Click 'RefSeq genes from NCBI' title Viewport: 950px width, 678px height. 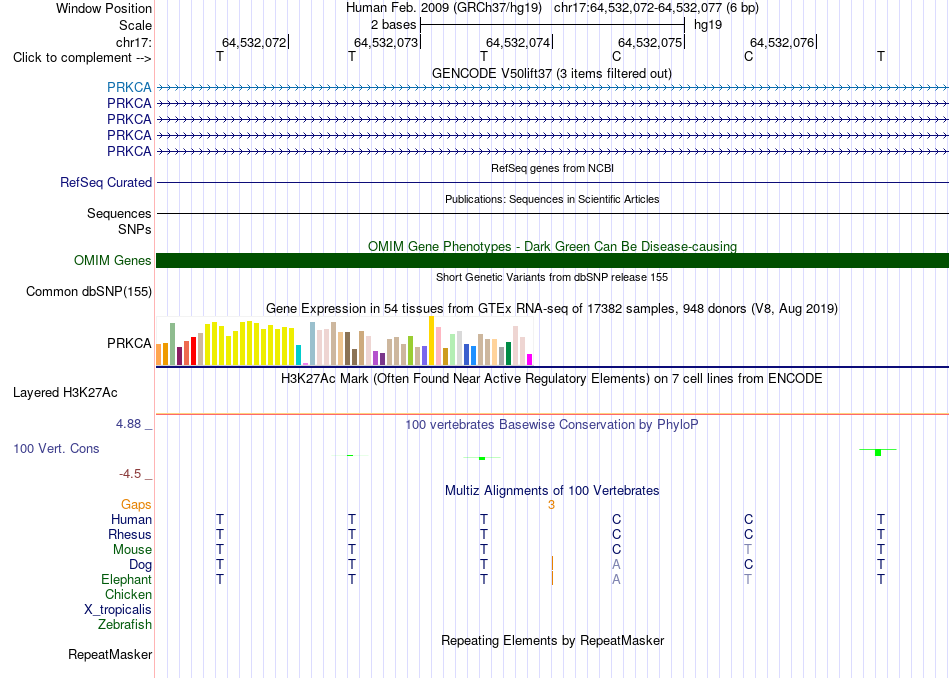(x=553, y=168)
